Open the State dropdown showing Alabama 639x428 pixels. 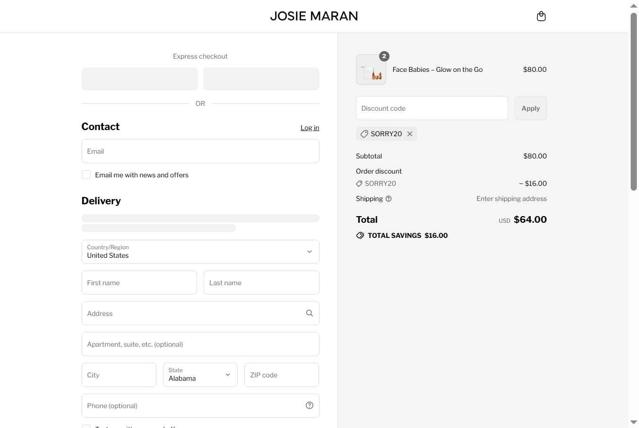(x=200, y=375)
